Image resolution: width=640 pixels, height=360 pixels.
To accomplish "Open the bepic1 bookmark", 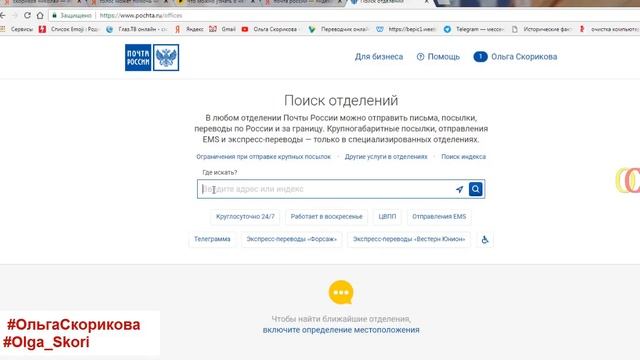I will (x=407, y=29).
